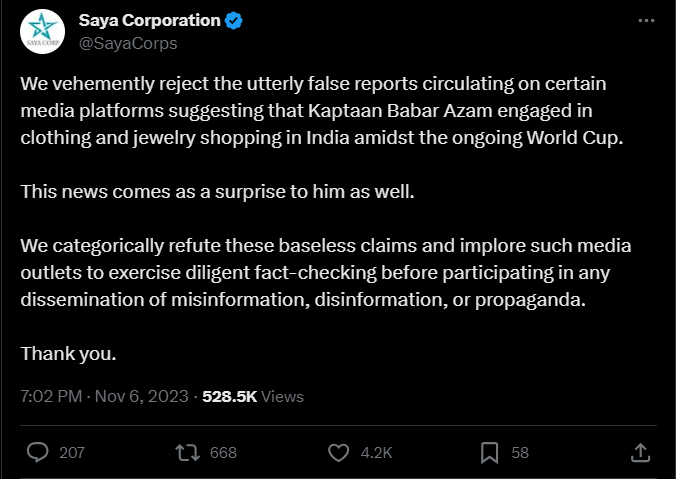Click the 58 bookmarks count
Image resolution: width=676 pixels, height=479 pixels.
pyautogui.click(x=520, y=453)
